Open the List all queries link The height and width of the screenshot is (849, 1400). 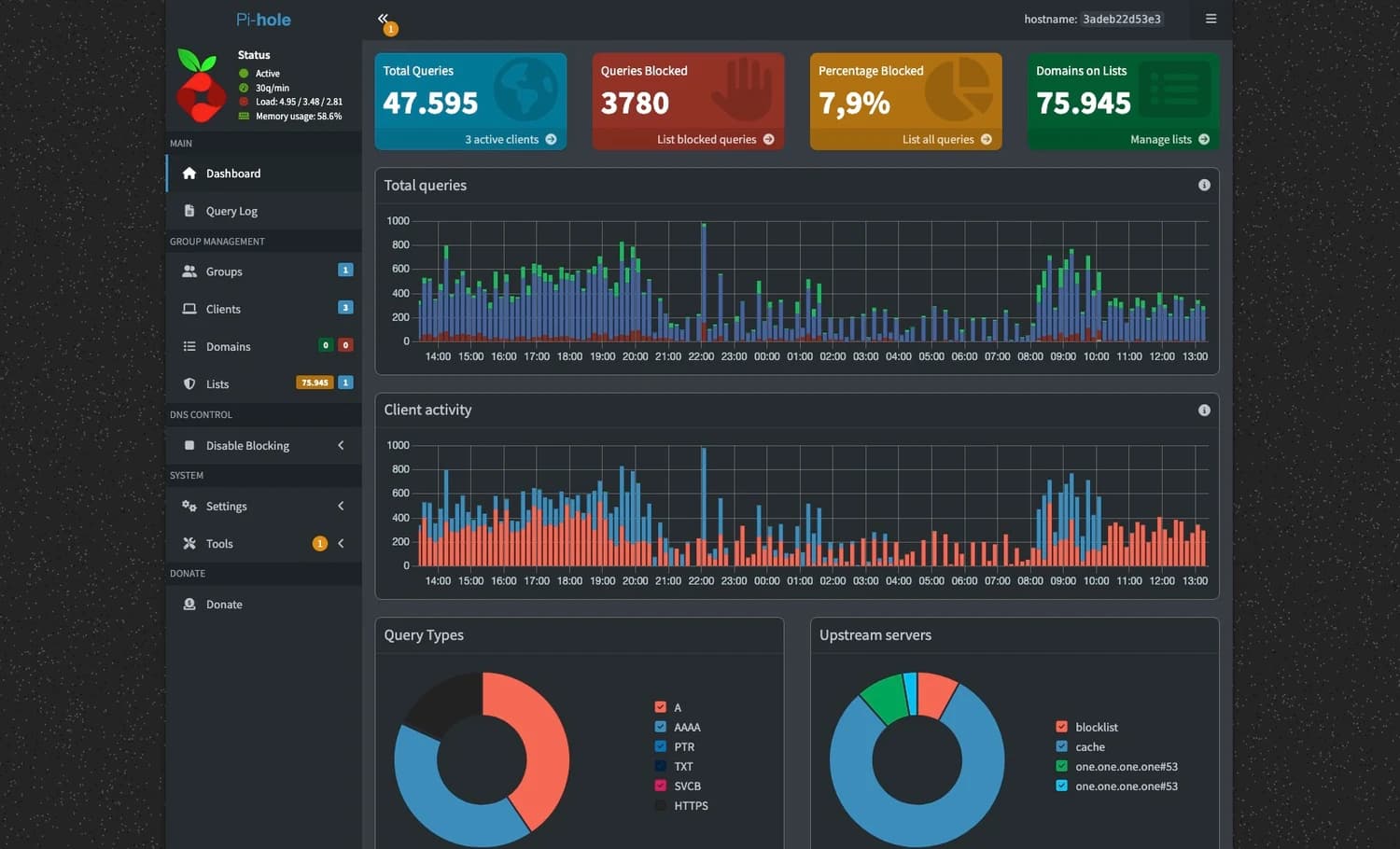946,139
